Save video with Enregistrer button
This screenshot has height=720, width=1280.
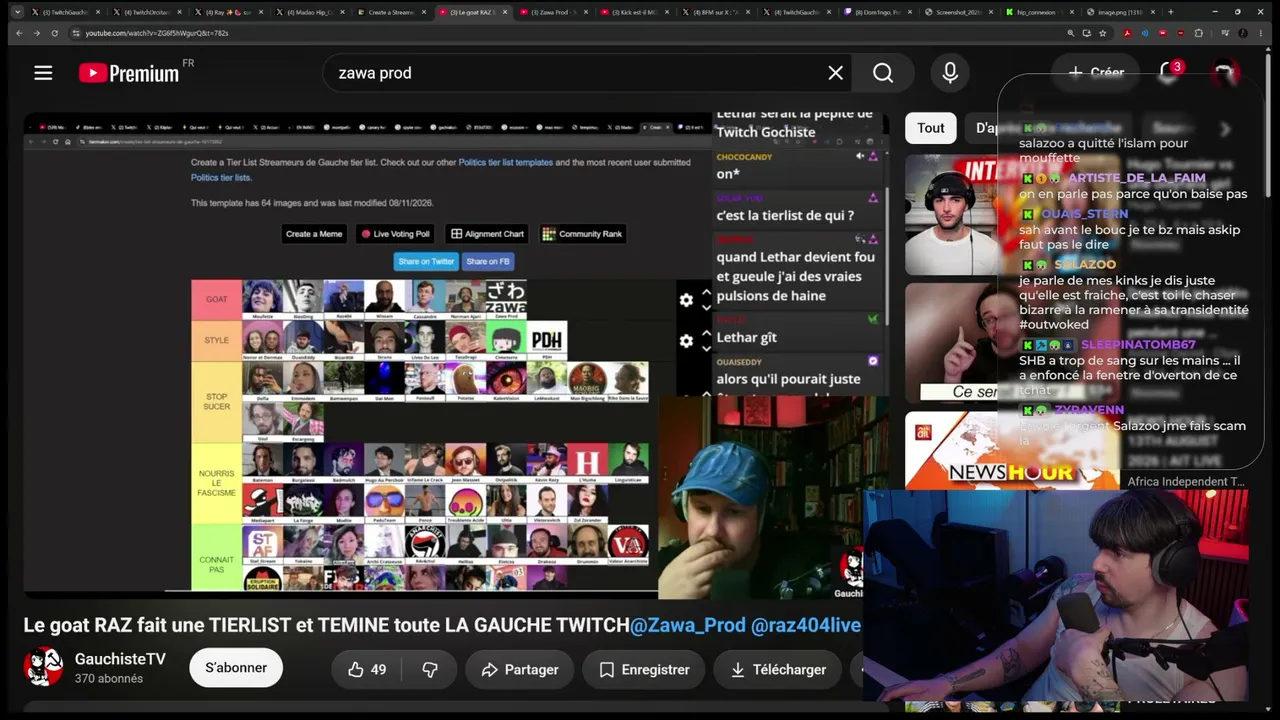[644, 669]
